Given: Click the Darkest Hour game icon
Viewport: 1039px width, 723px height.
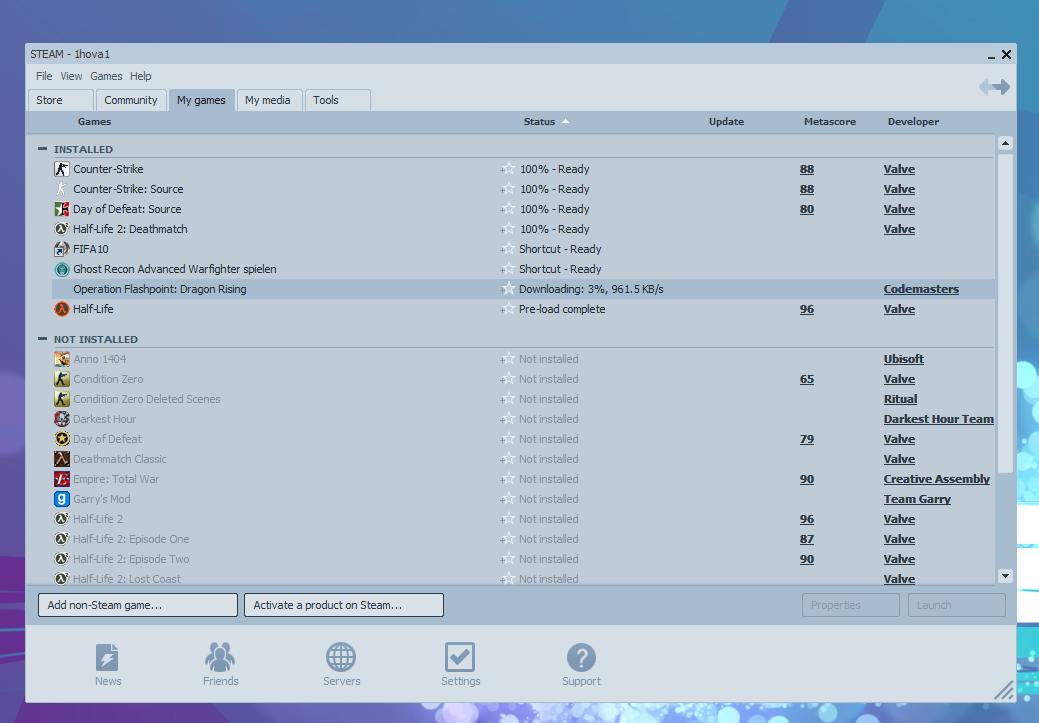Looking at the screenshot, I should click(62, 419).
